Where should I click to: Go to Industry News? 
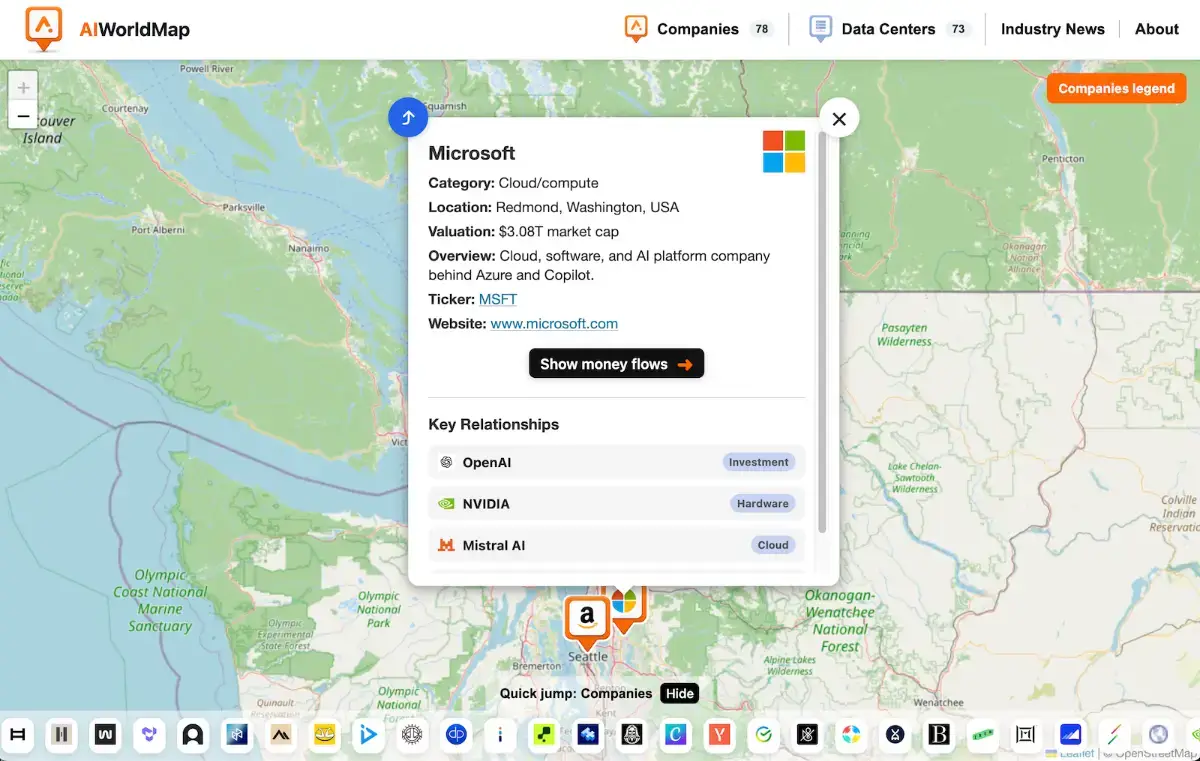(x=1053, y=29)
